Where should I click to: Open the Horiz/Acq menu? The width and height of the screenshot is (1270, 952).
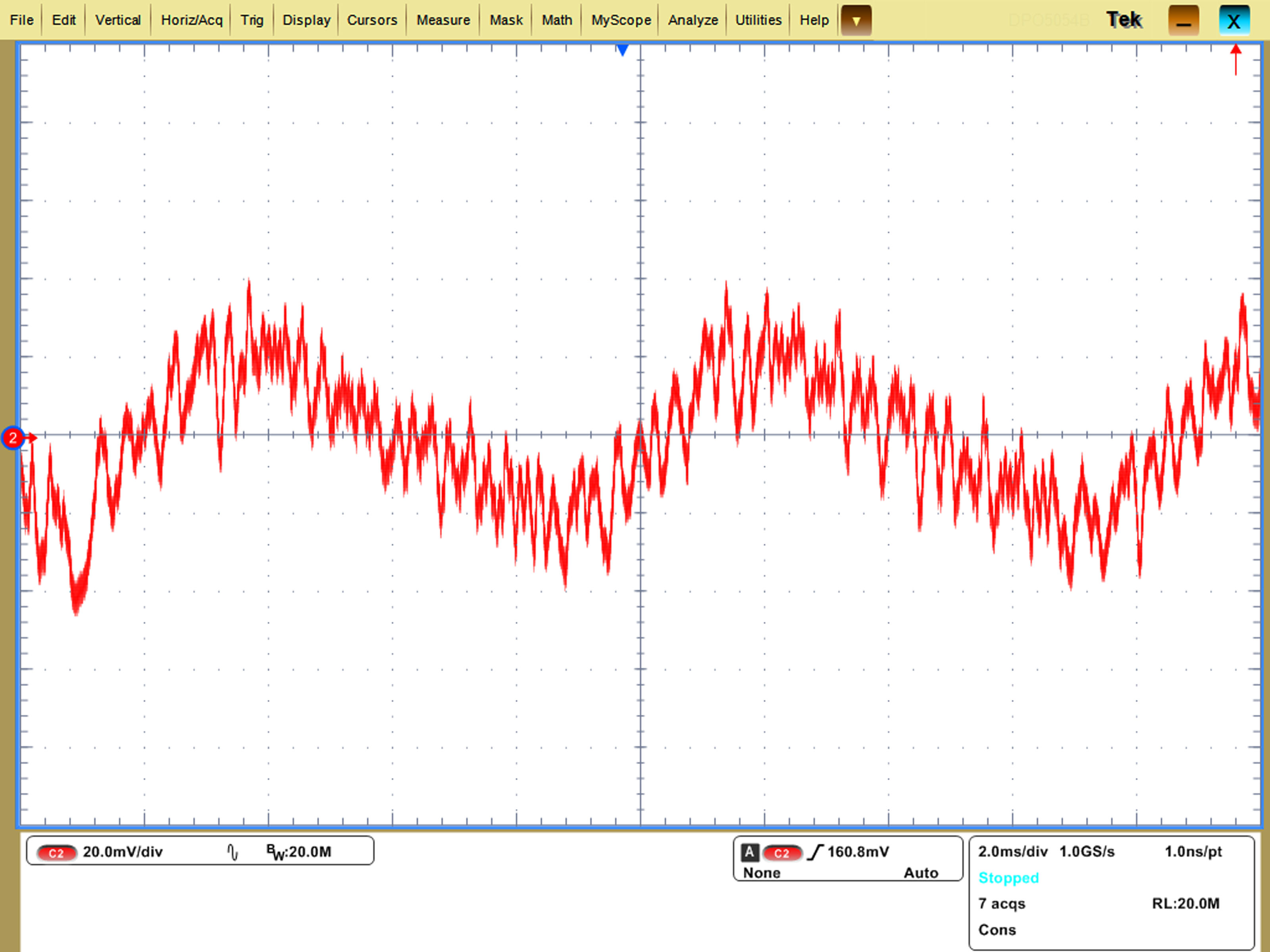191,20
